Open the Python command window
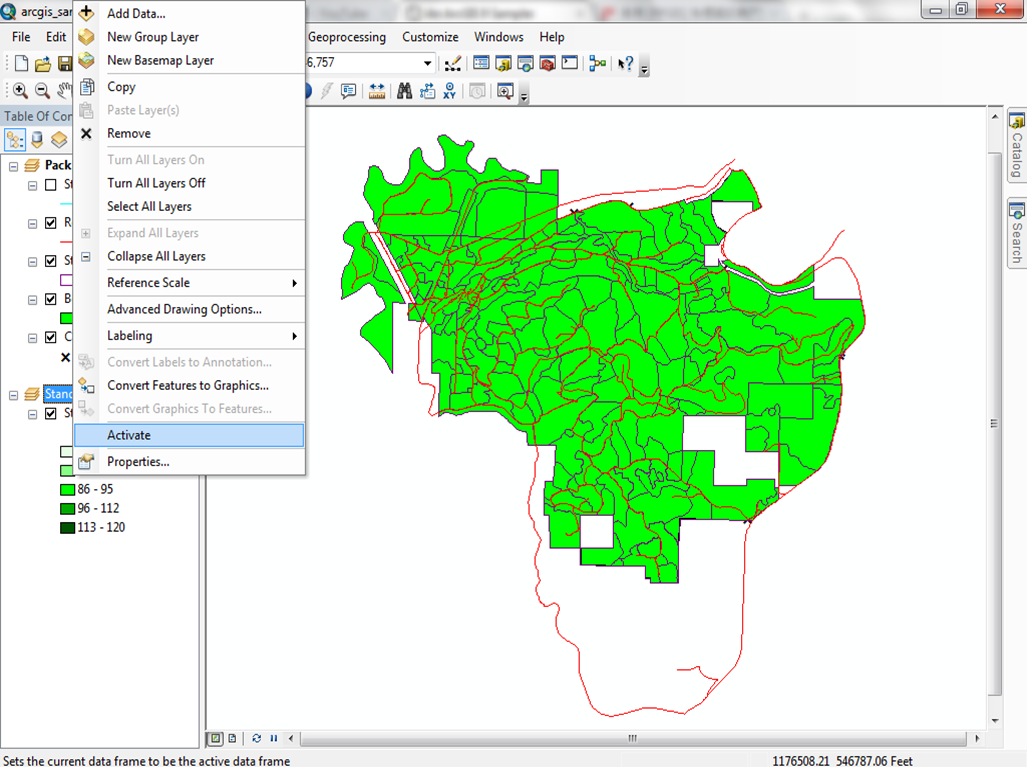The image size is (1027, 767). [570, 64]
